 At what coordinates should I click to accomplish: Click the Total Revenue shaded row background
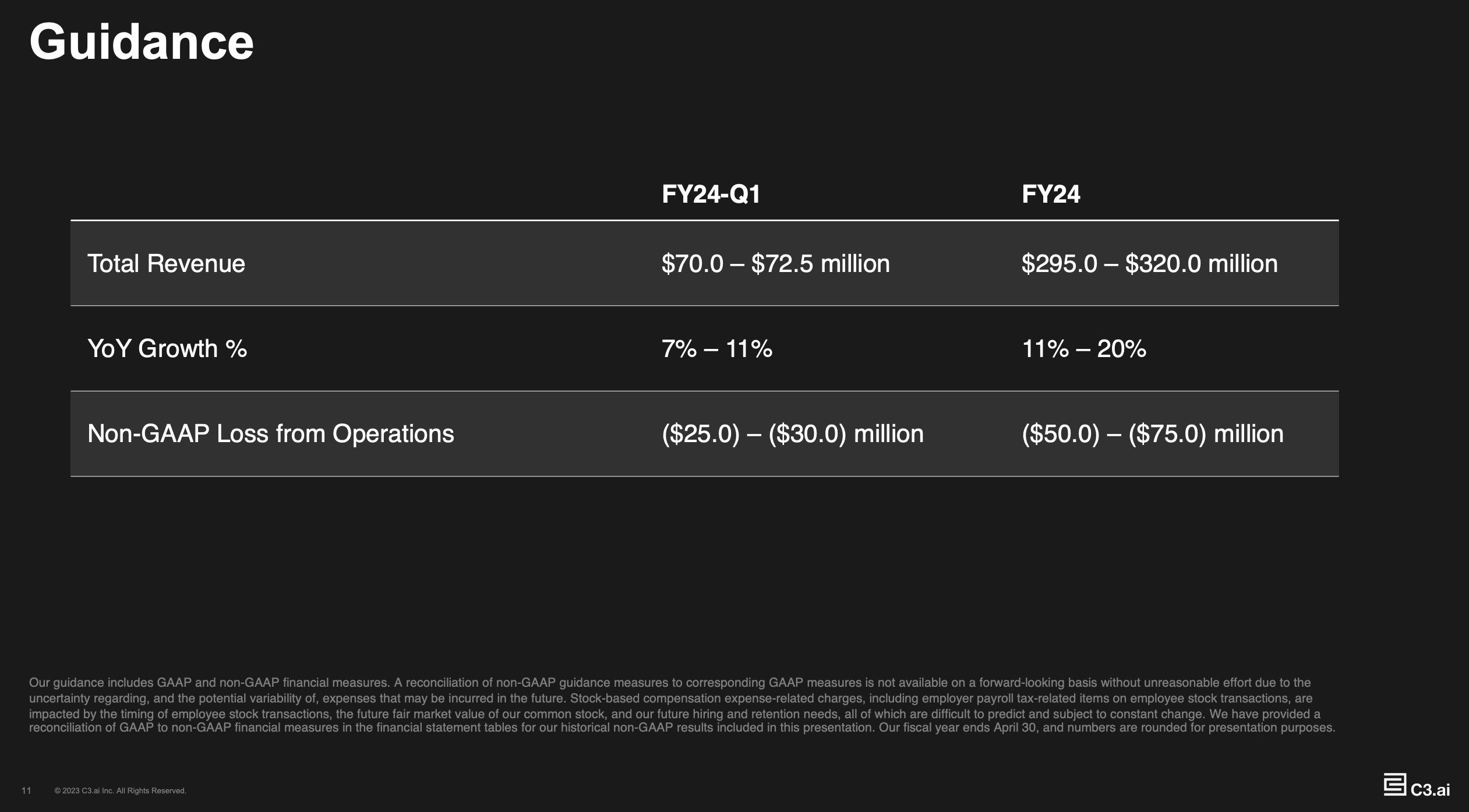[x=705, y=263]
